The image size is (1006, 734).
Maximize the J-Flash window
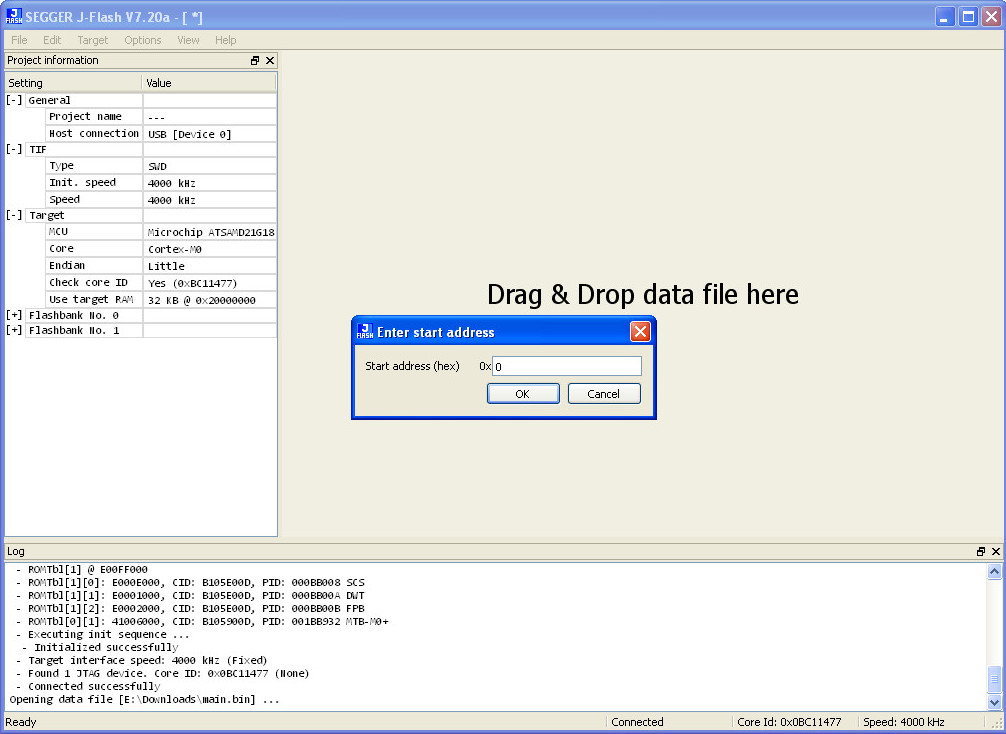pos(968,17)
